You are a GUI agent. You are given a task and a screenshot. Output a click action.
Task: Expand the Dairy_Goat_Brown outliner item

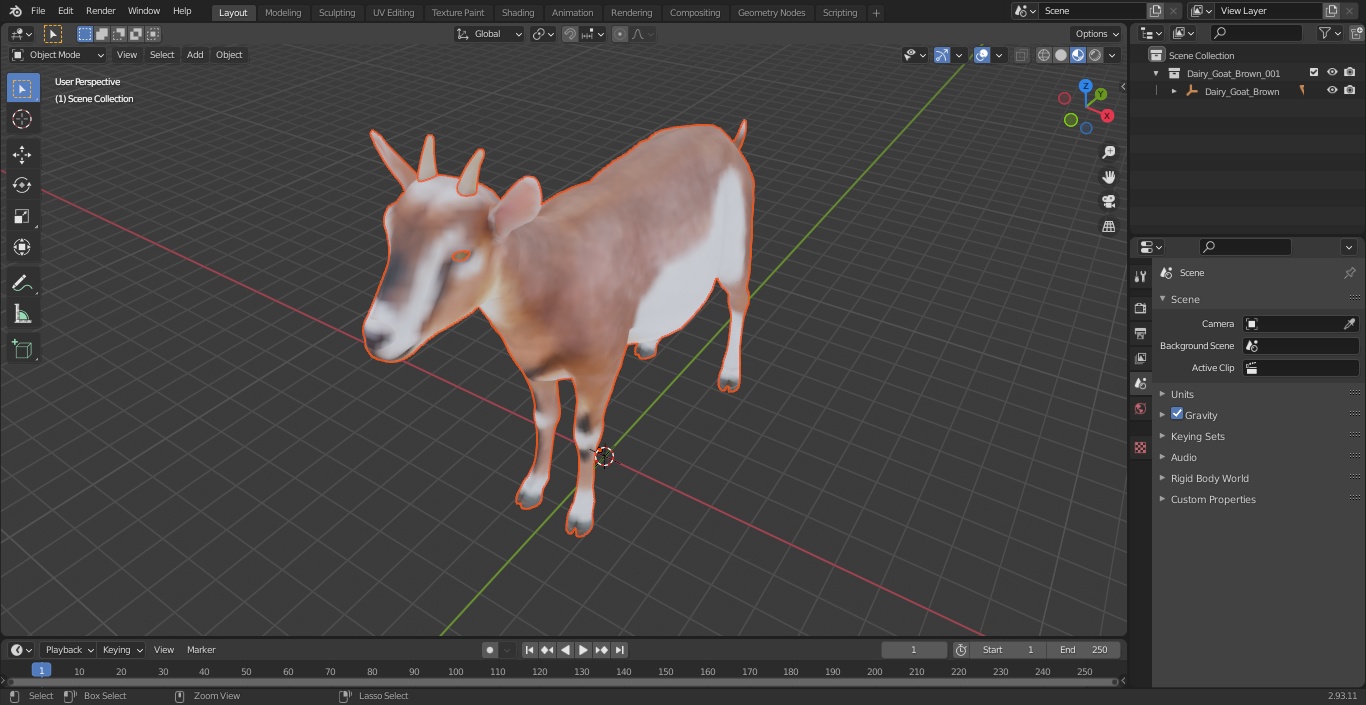1174,91
